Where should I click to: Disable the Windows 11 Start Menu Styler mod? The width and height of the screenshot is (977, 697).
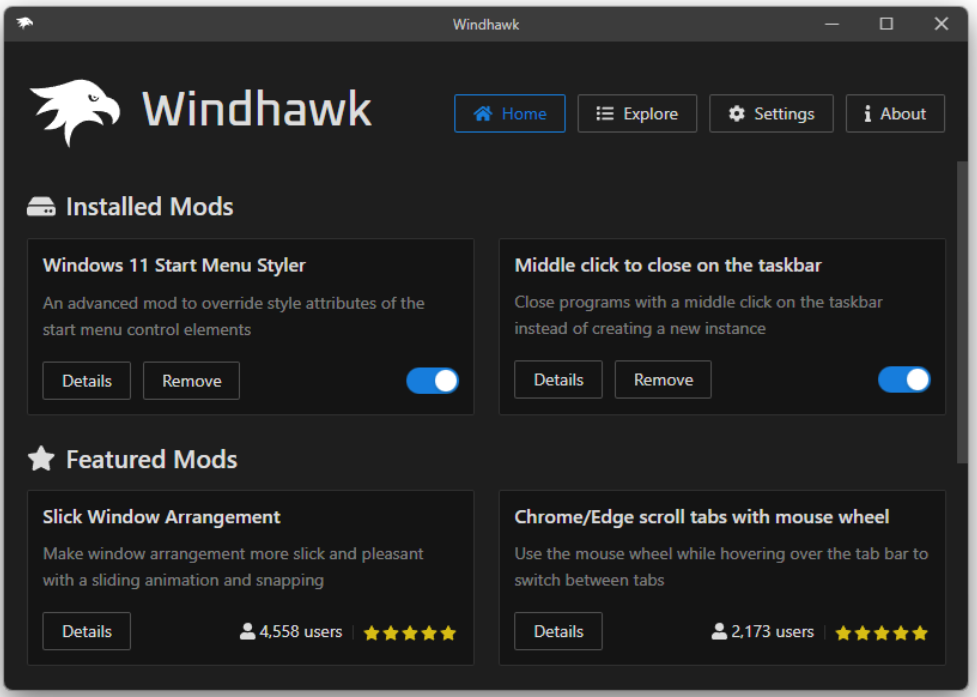(x=432, y=381)
